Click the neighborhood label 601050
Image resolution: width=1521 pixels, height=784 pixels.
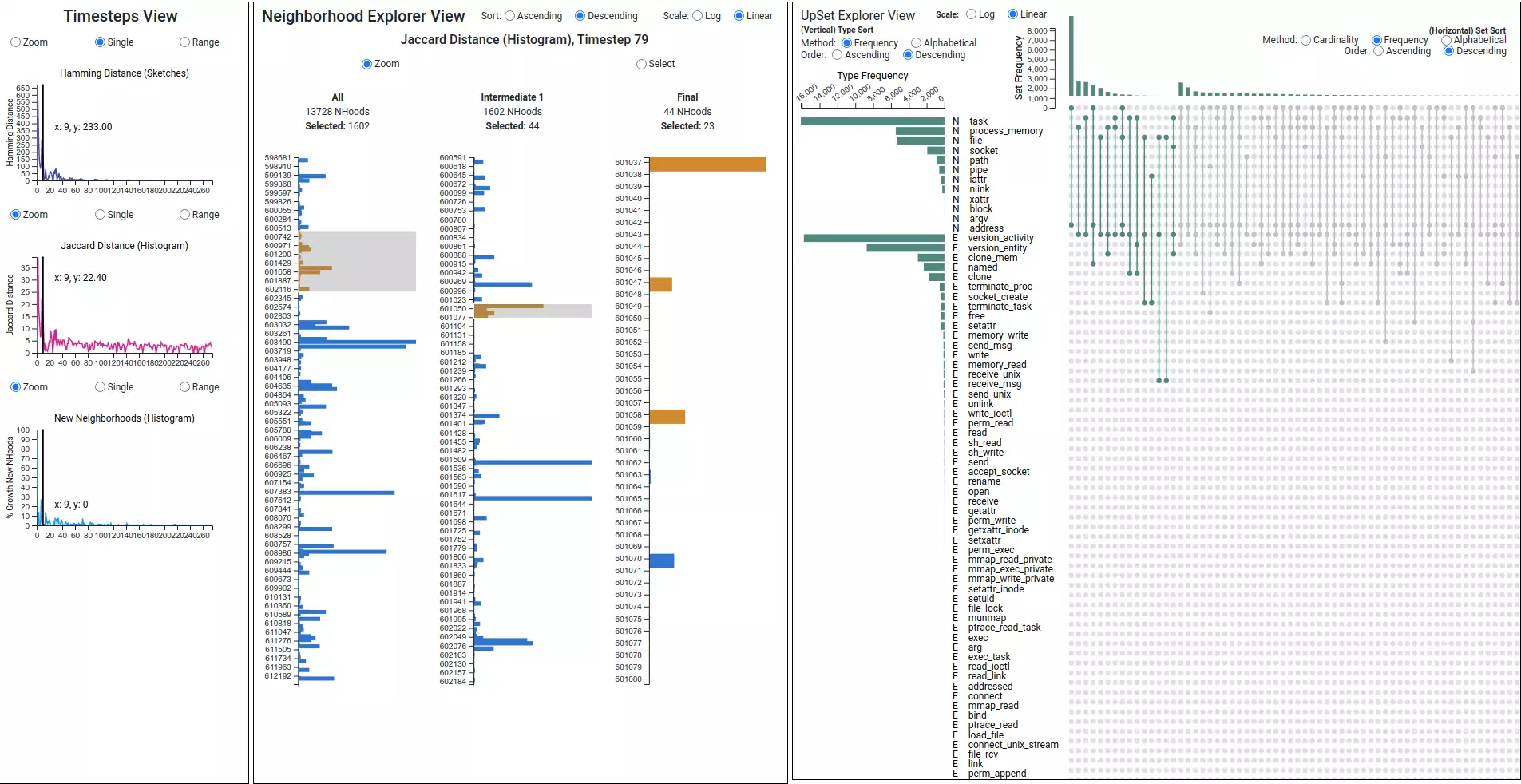[x=453, y=309]
